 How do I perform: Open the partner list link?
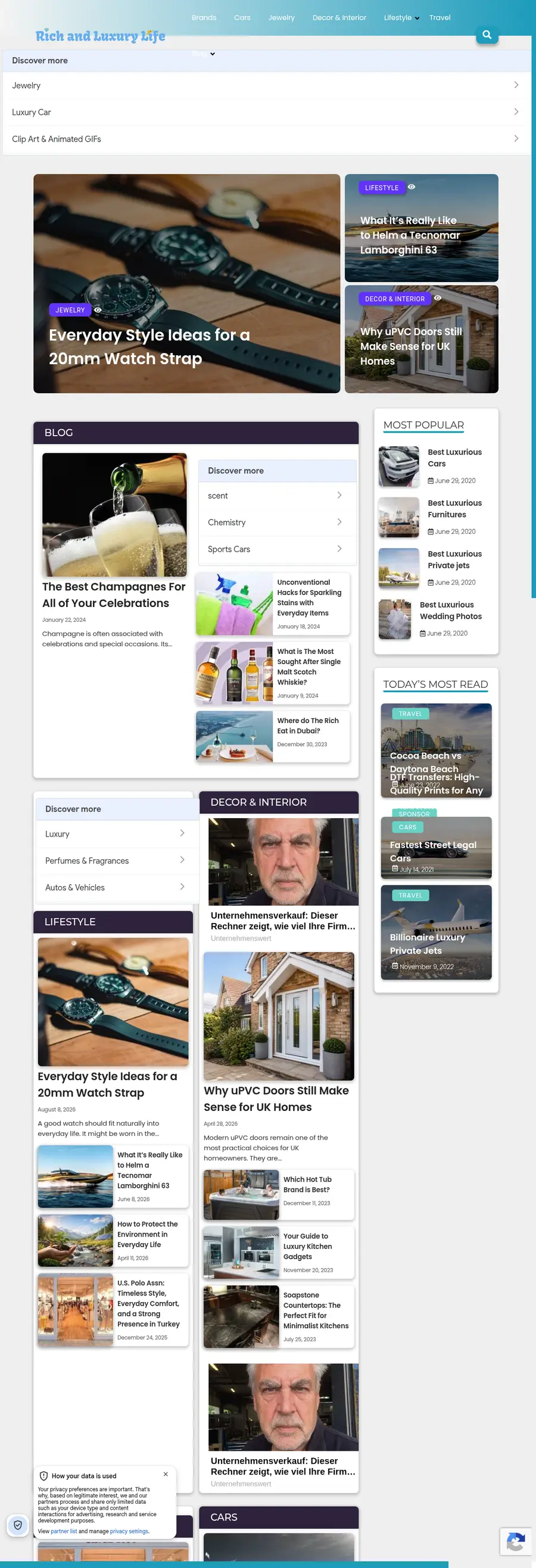tap(64, 1531)
